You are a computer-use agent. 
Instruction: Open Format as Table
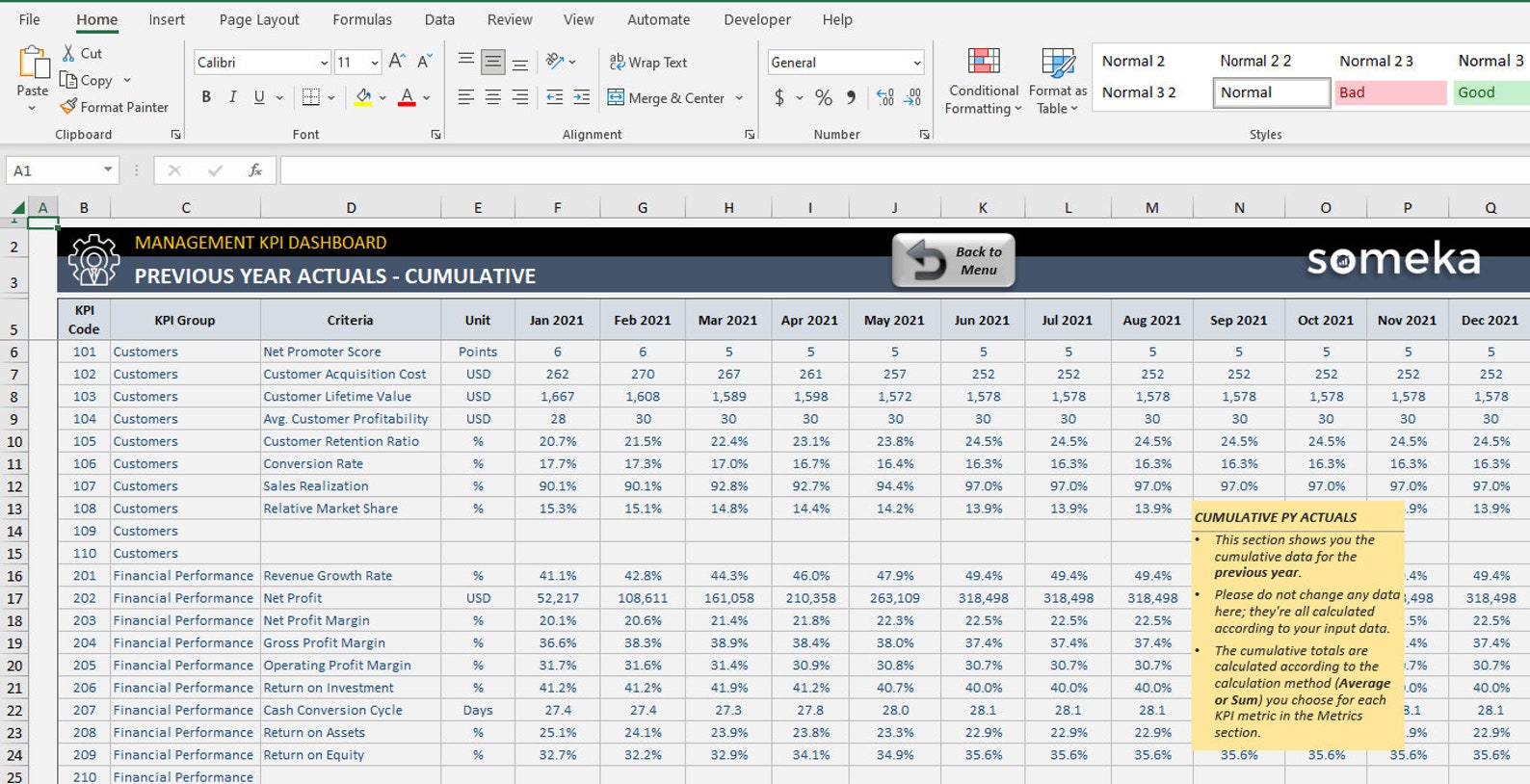point(1058,81)
